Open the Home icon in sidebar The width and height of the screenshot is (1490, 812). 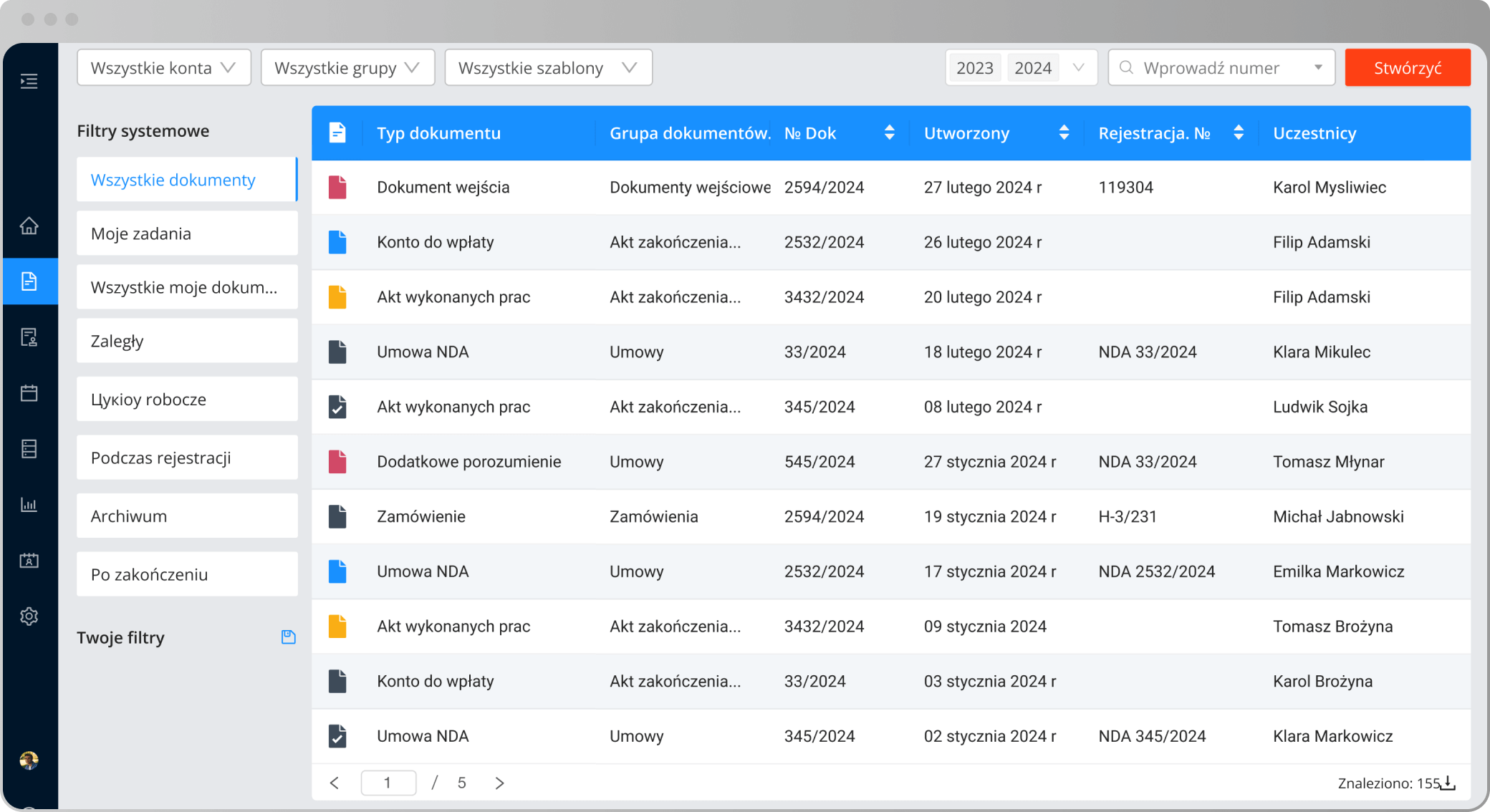[x=29, y=226]
